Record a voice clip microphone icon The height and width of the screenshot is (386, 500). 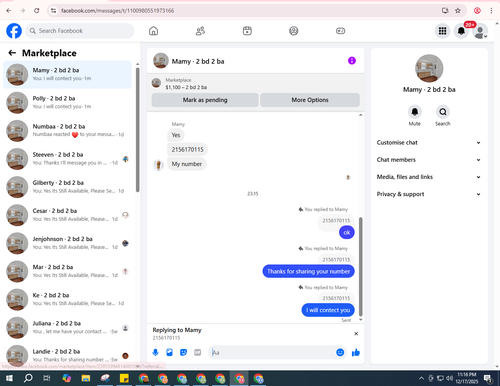click(x=155, y=352)
